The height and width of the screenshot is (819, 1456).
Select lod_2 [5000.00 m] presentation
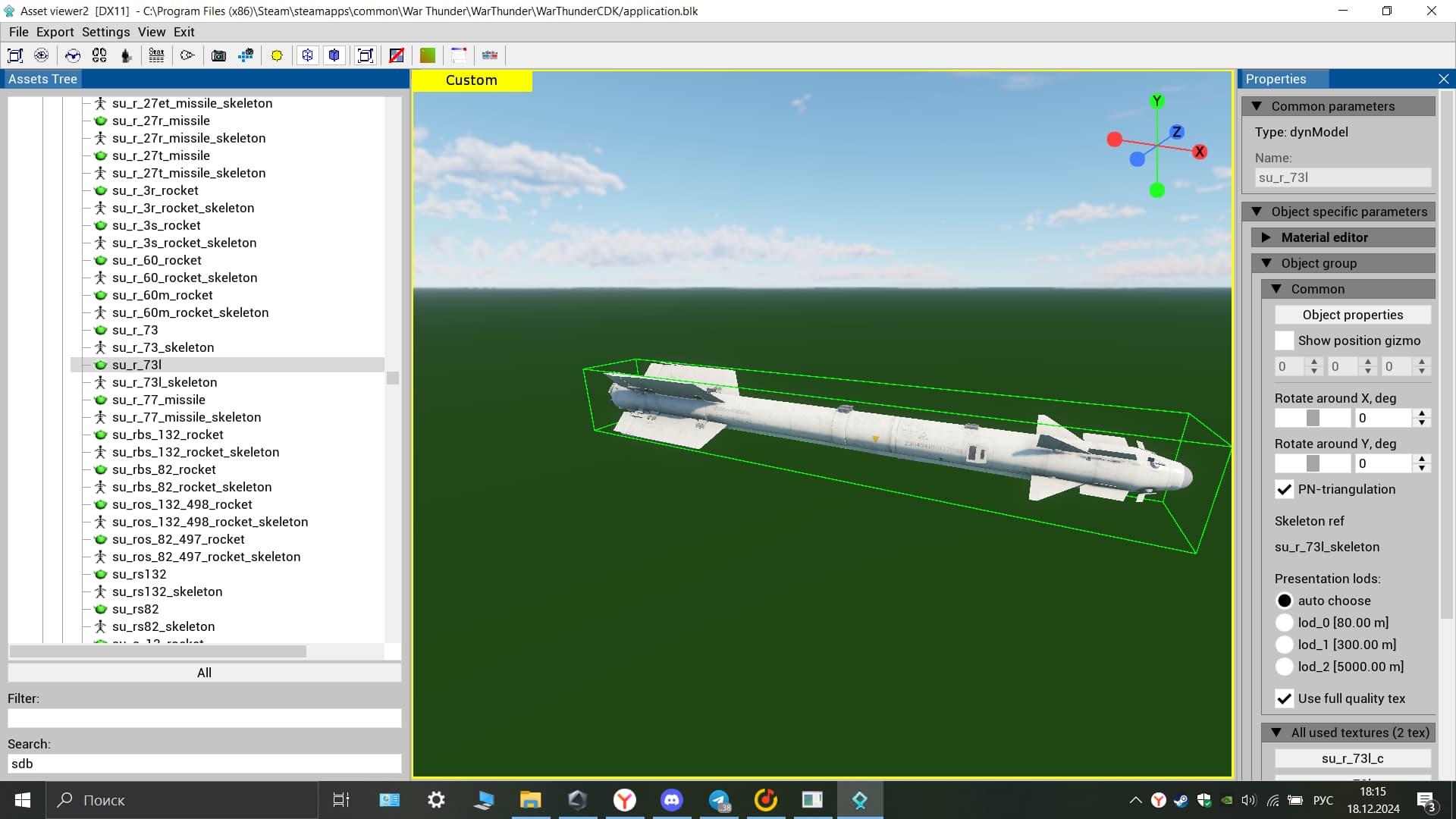click(1285, 667)
